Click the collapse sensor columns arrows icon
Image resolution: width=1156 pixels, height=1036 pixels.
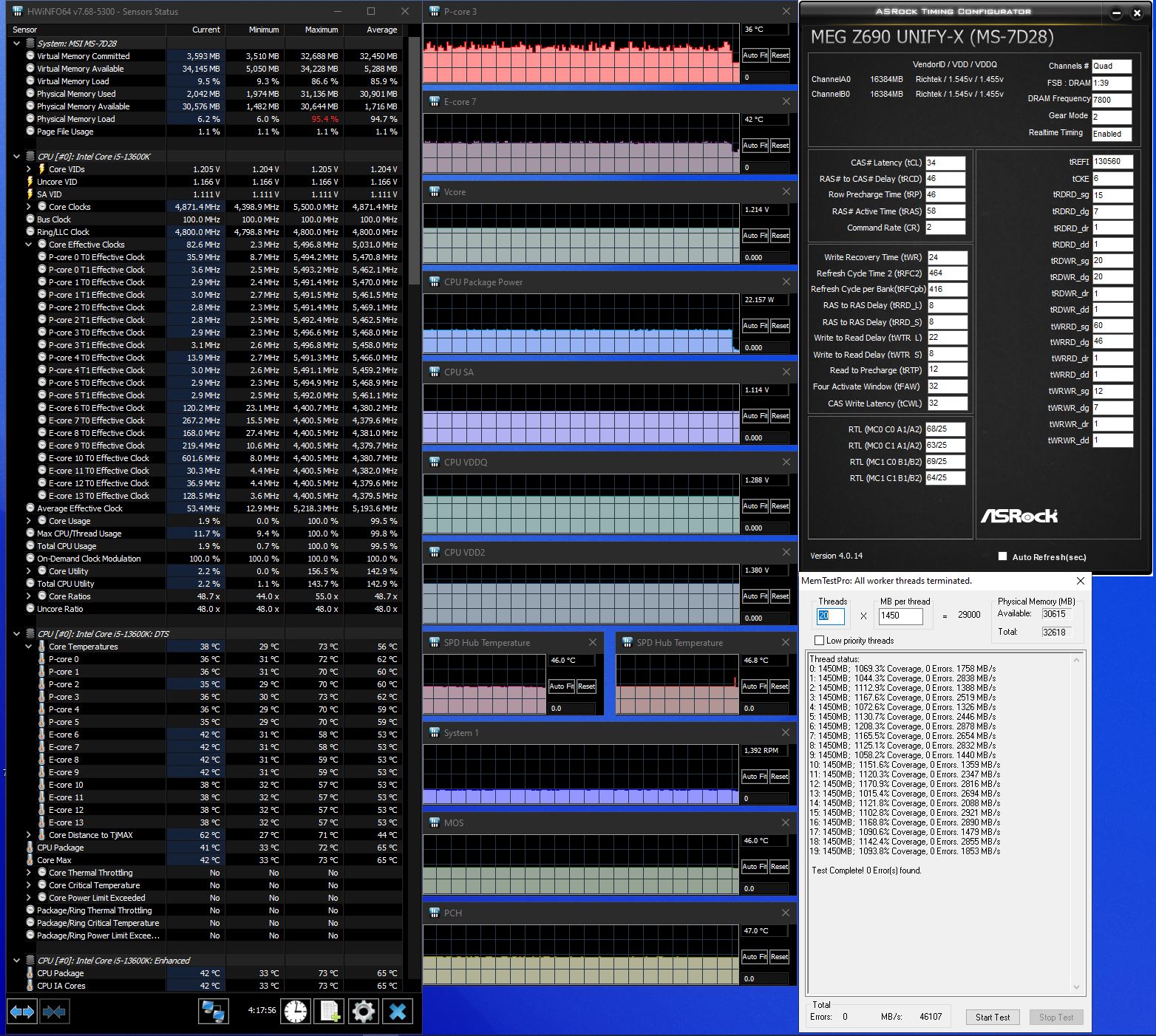[55, 1011]
